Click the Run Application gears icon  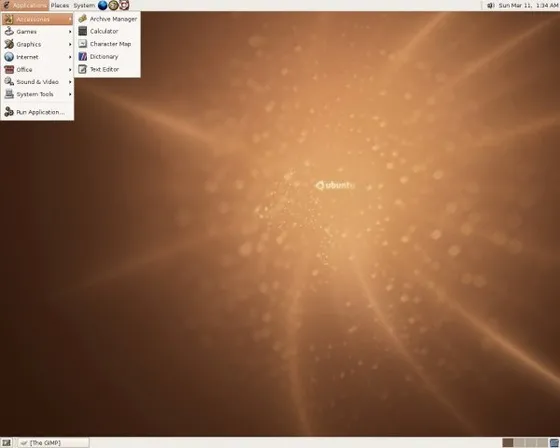coord(9,112)
